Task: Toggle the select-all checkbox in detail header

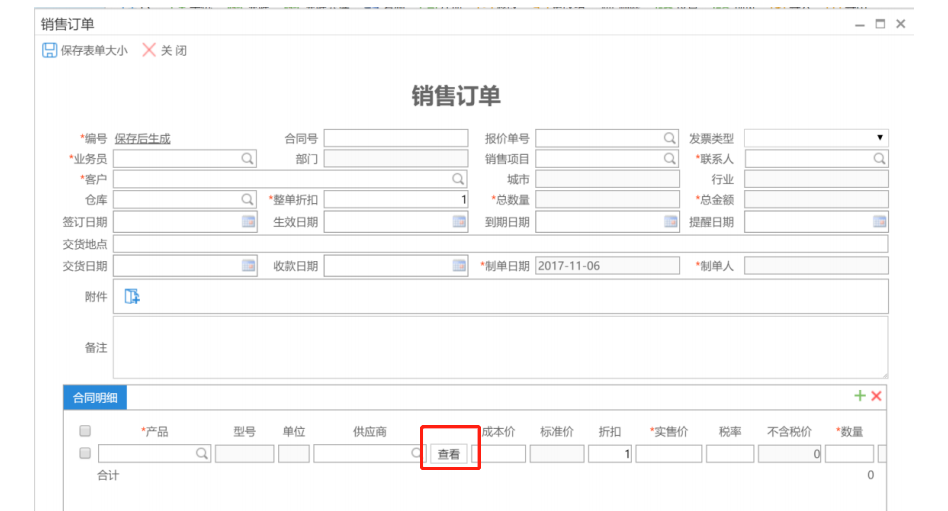Action: (x=85, y=432)
